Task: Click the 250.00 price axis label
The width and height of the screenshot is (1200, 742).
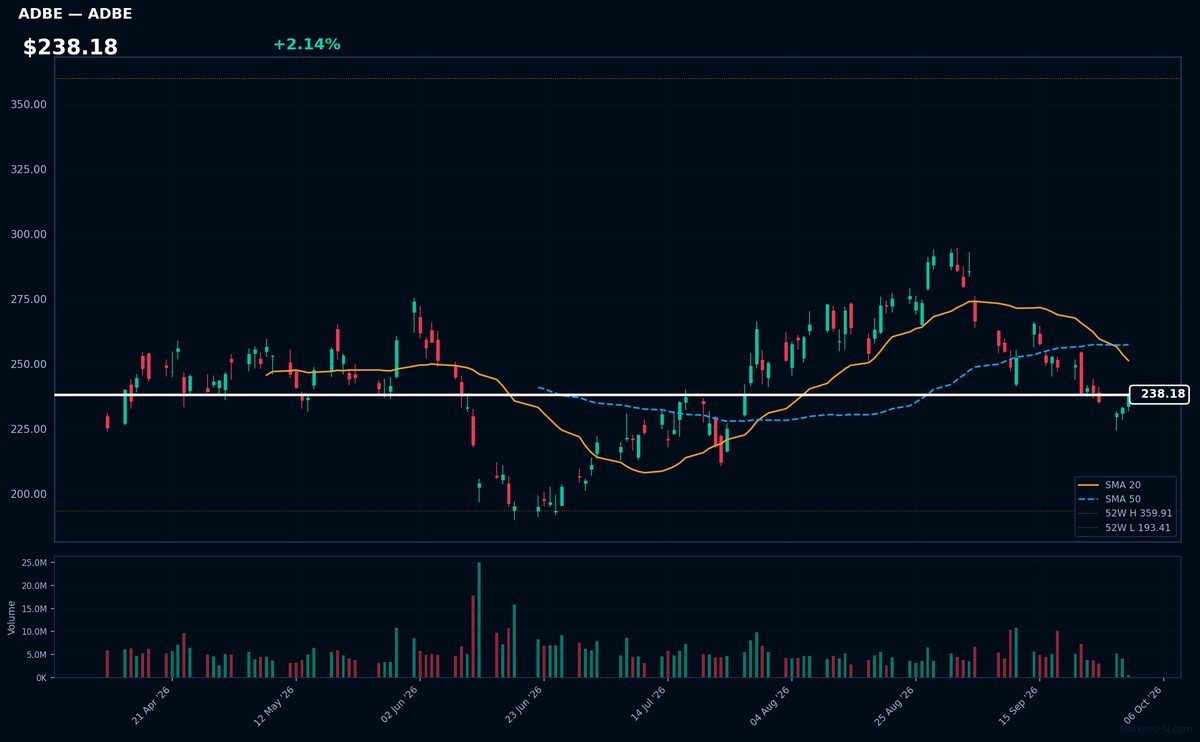Action: [x=28, y=365]
